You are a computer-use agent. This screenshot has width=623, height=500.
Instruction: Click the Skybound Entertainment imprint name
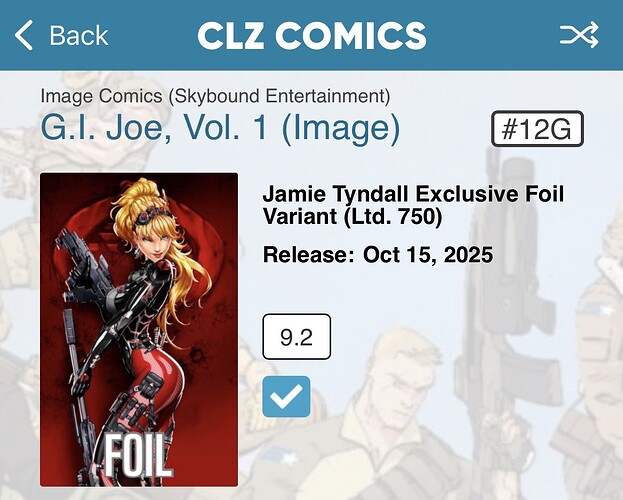pos(279,96)
